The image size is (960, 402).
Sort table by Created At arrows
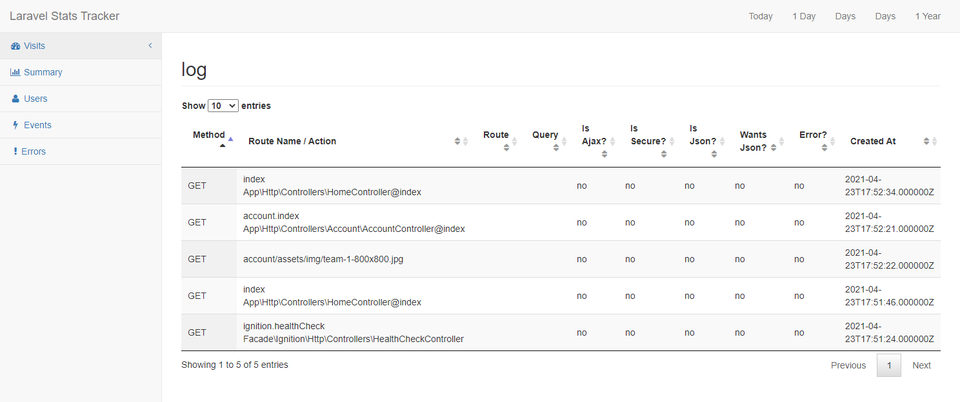[x=930, y=141]
